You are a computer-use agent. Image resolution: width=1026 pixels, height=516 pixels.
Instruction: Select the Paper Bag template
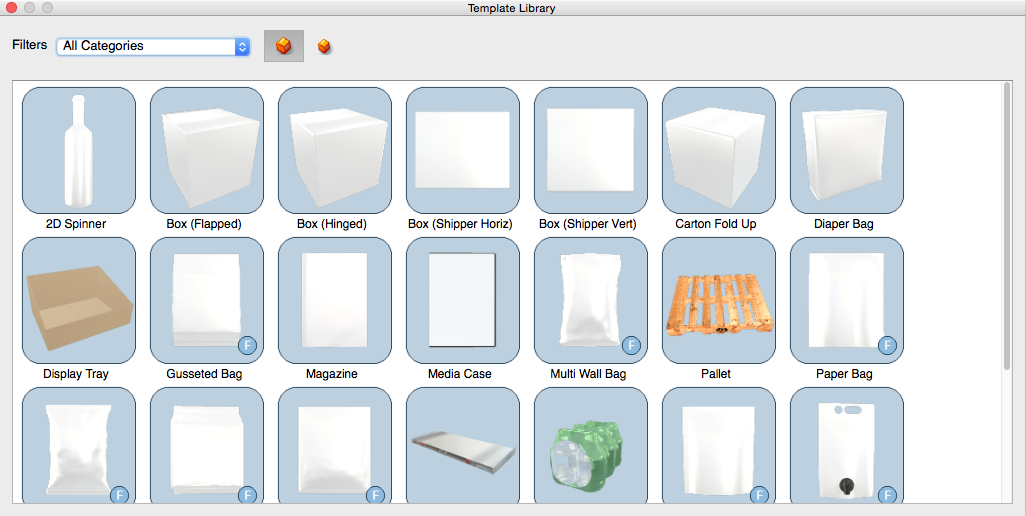click(847, 300)
